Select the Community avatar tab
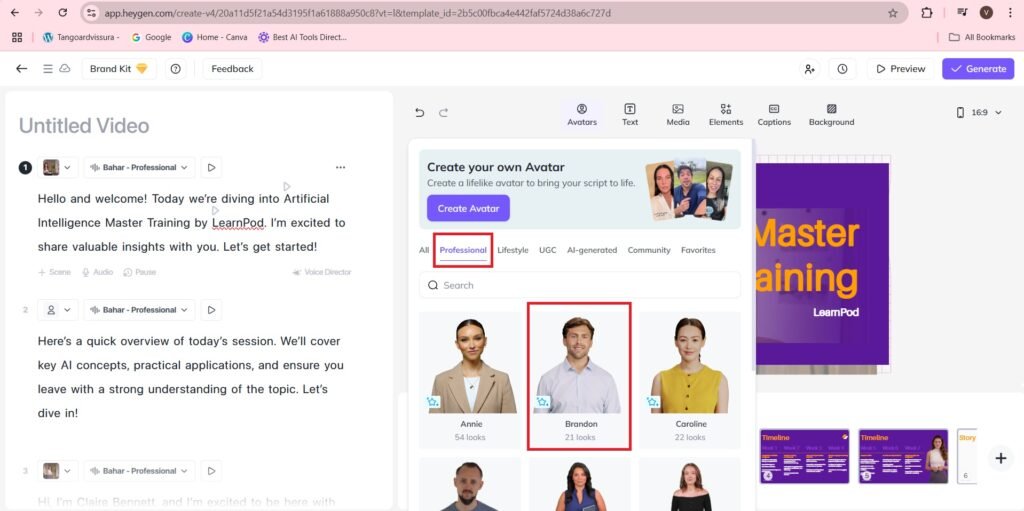The height and width of the screenshot is (511, 1024). pos(648,250)
